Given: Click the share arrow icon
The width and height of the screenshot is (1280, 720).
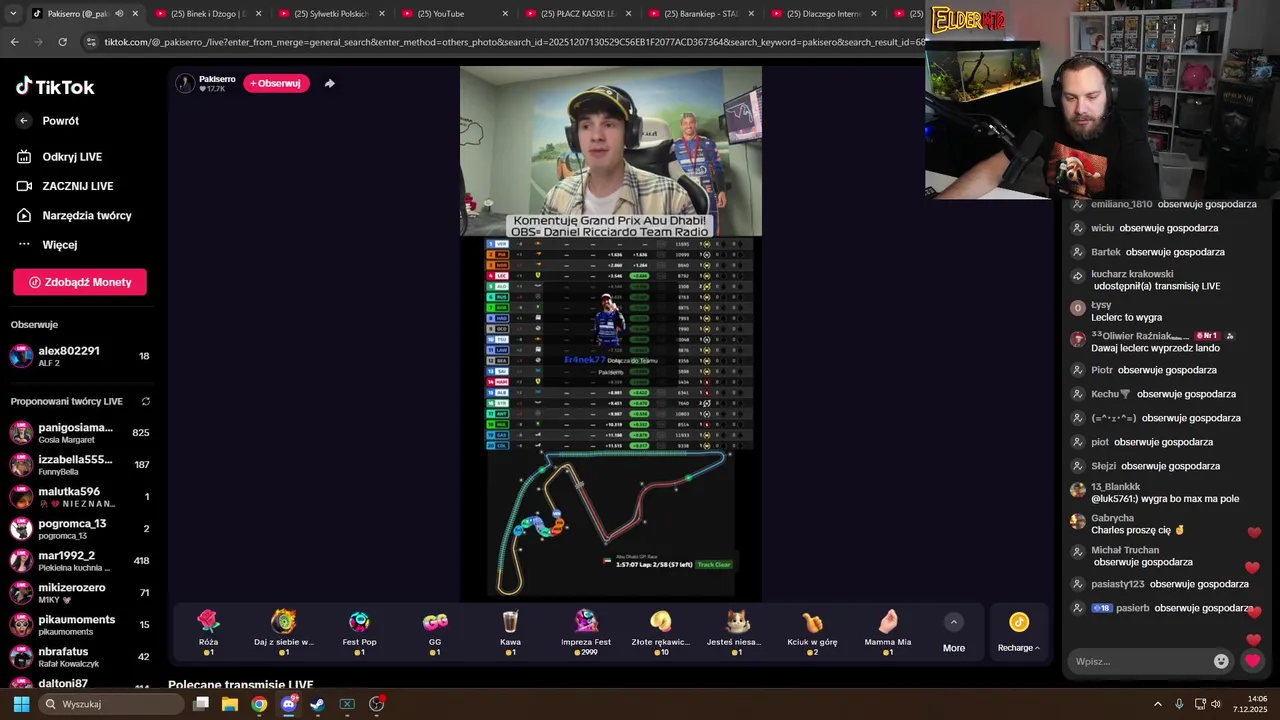Looking at the screenshot, I should pos(330,83).
